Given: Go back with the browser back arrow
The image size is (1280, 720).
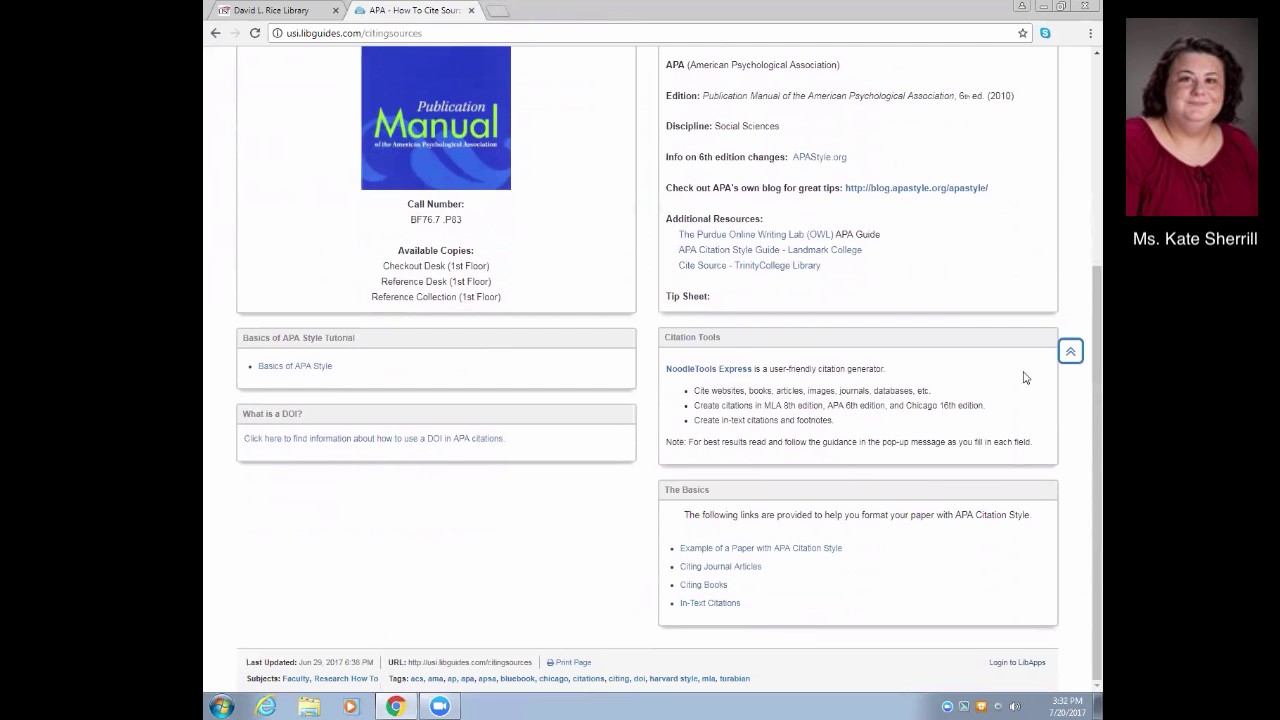Looking at the screenshot, I should pyautogui.click(x=215, y=33).
